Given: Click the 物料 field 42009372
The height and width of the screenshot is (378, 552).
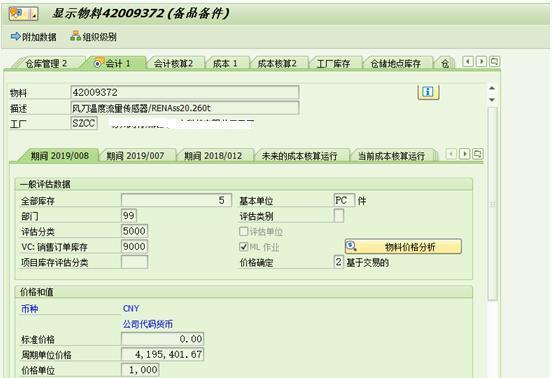Looking at the screenshot, I should pyautogui.click(x=185, y=93).
